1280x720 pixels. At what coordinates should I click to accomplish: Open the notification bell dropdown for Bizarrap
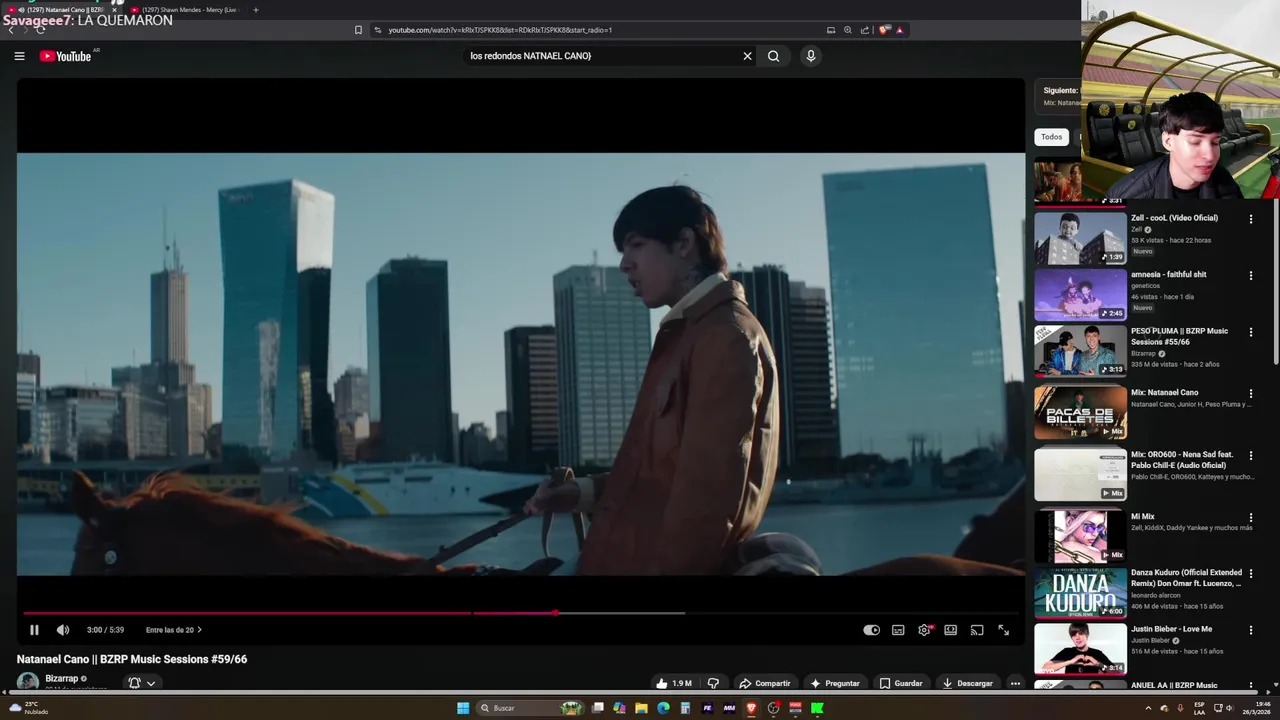(x=141, y=684)
